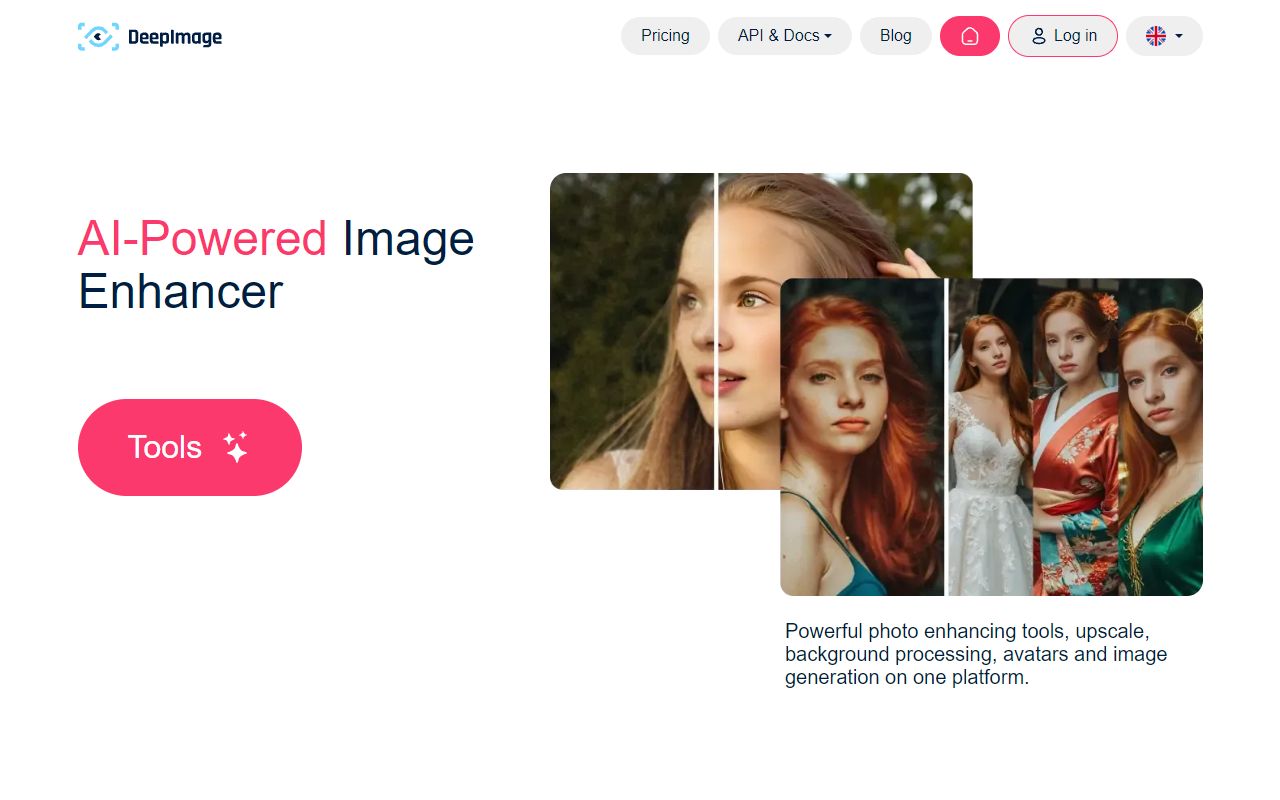This screenshot has width=1280, height=800.
Task: Click the AI-Powered Image Enhancer heading
Action: [276, 265]
